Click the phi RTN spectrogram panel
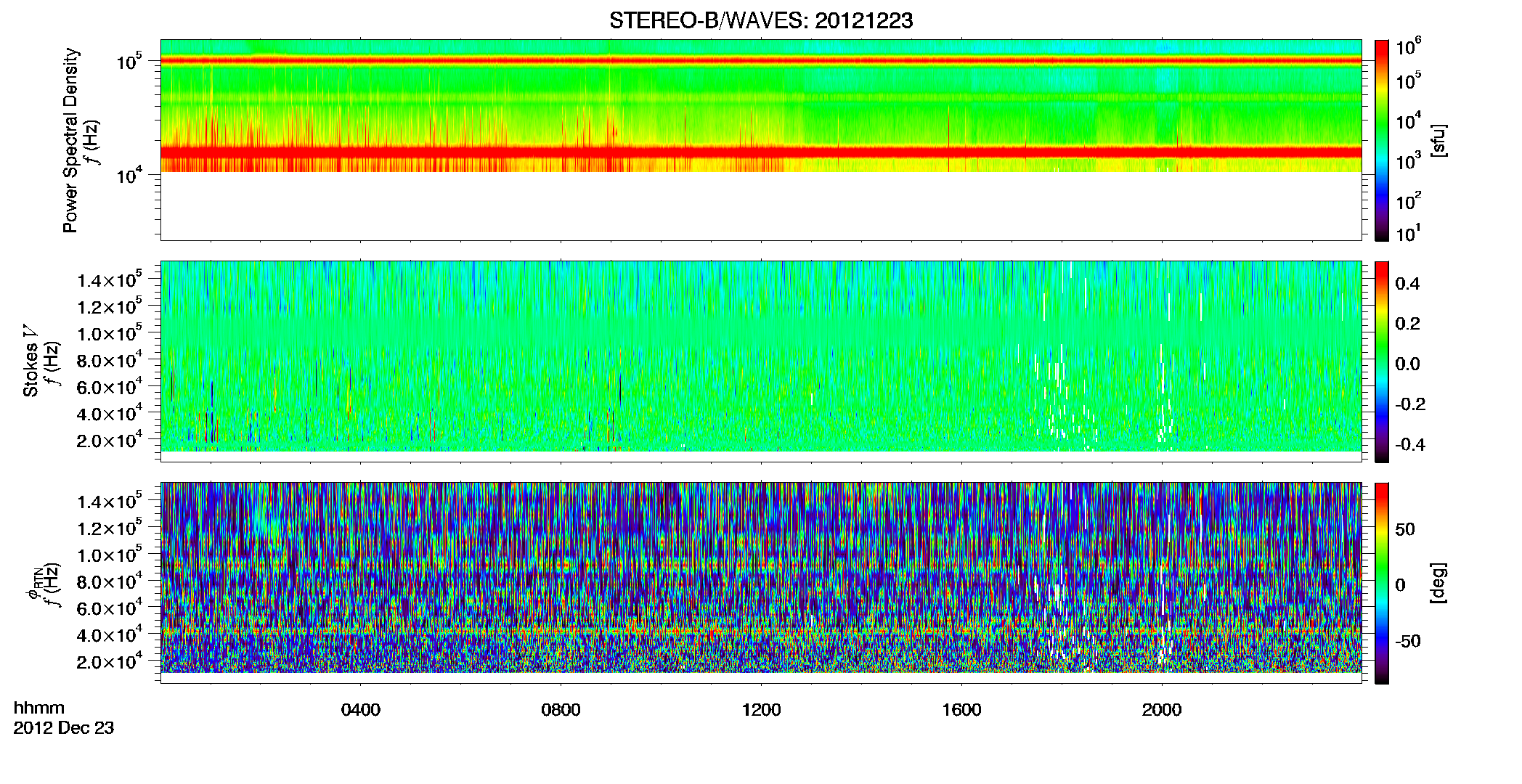The image size is (1522, 784). tap(761, 583)
